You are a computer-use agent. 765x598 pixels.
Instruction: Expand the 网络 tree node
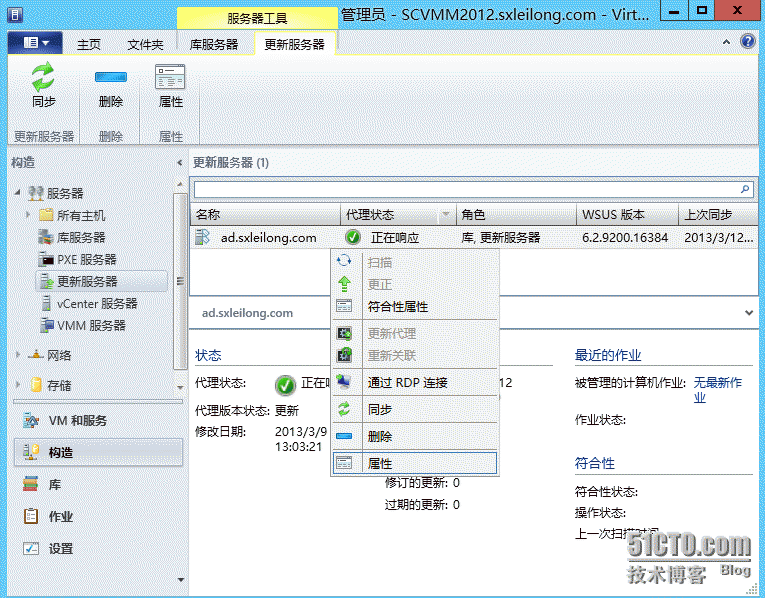[x=18, y=355]
